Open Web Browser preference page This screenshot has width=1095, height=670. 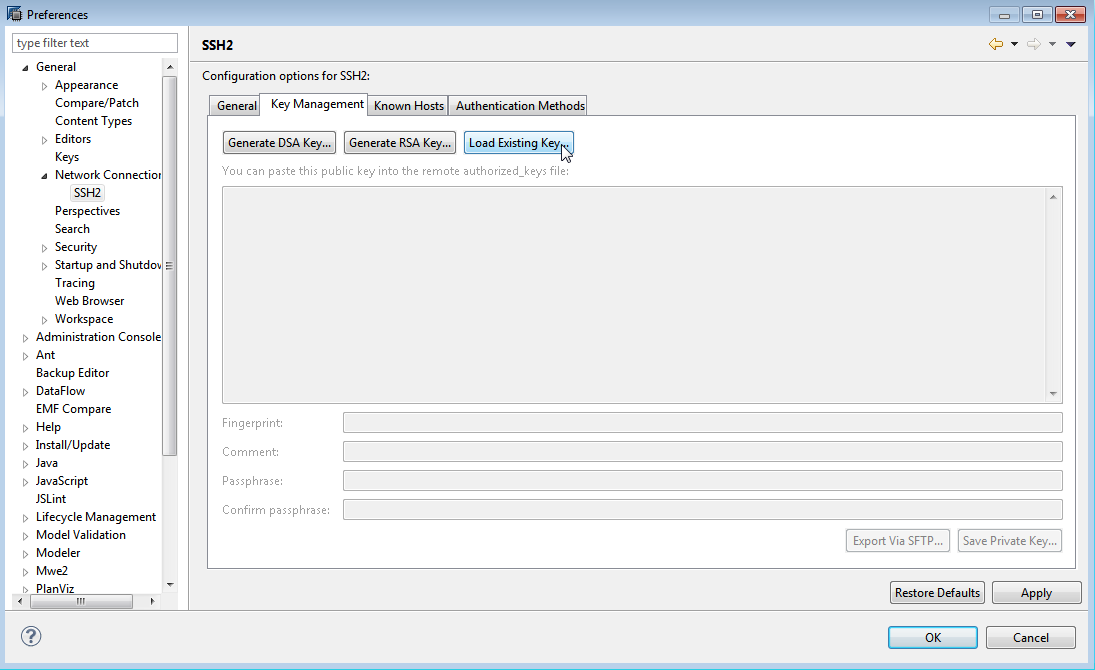tap(89, 301)
